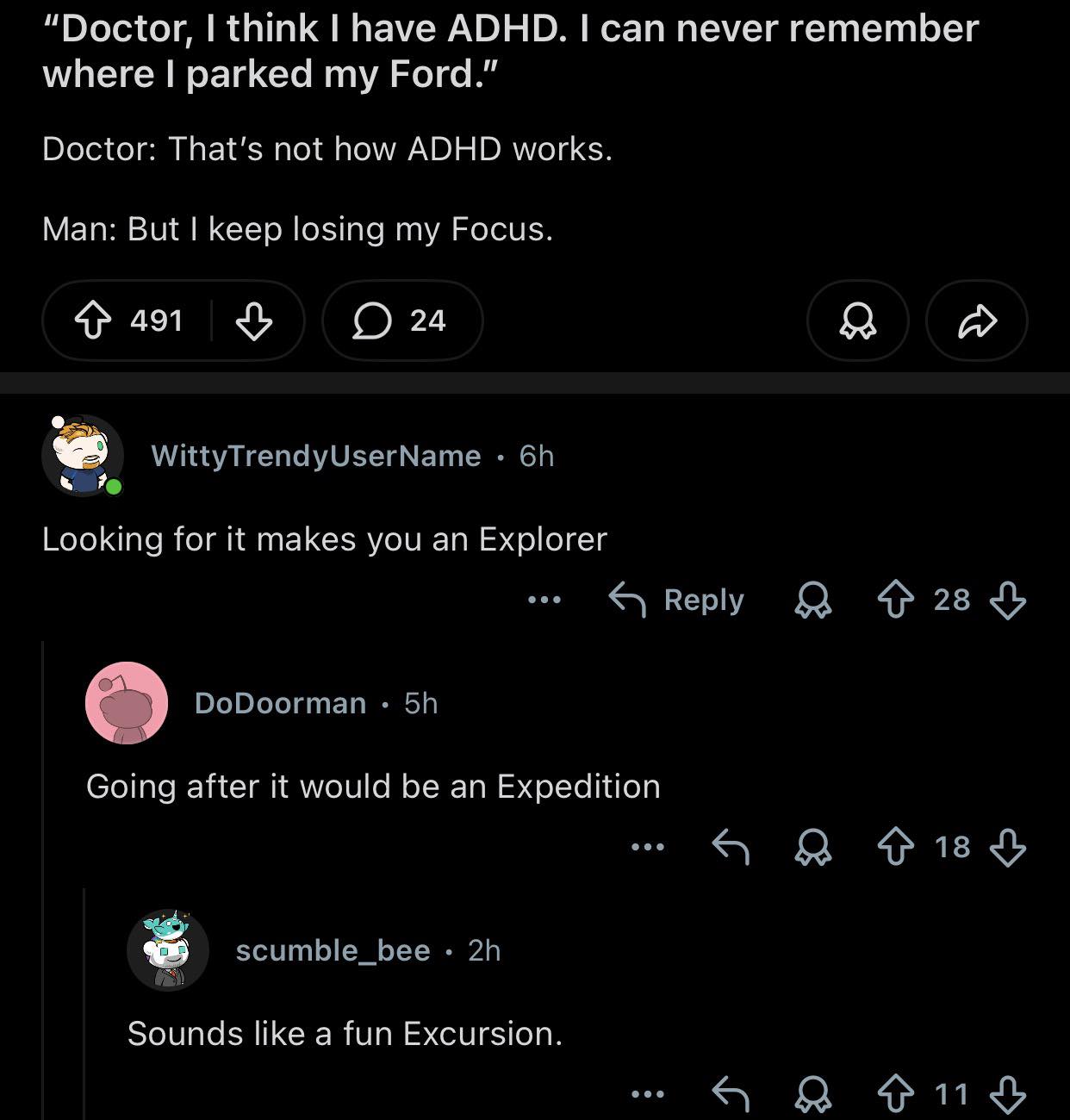Open DoDoorman's profile link
Screen dimensions: 1070x1120
(280, 703)
